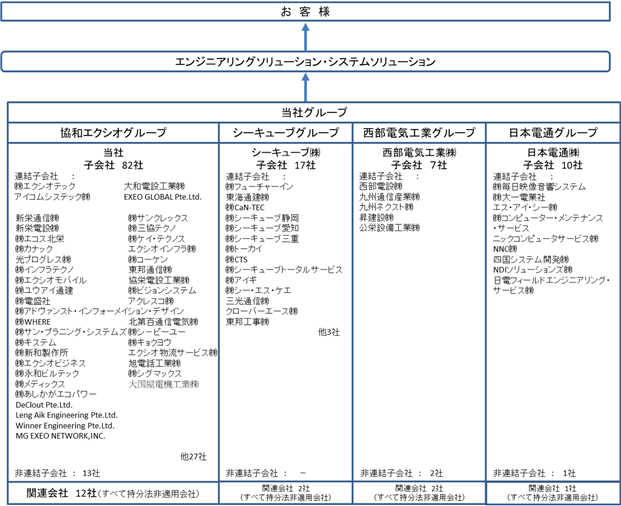Select Leng Aik Engineering Pte.Ltd. entry
Viewport: 621px width, 506px height.
click(67, 415)
